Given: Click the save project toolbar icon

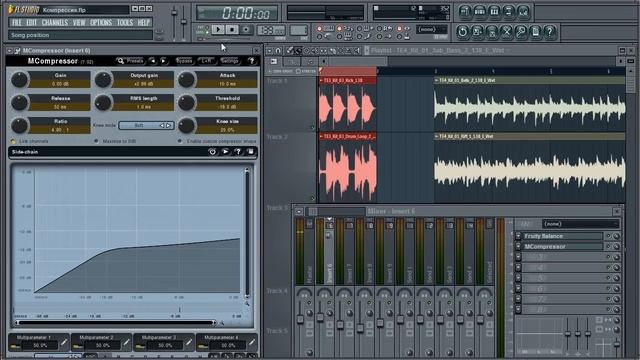Looking at the screenshot, I should pos(477,31).
